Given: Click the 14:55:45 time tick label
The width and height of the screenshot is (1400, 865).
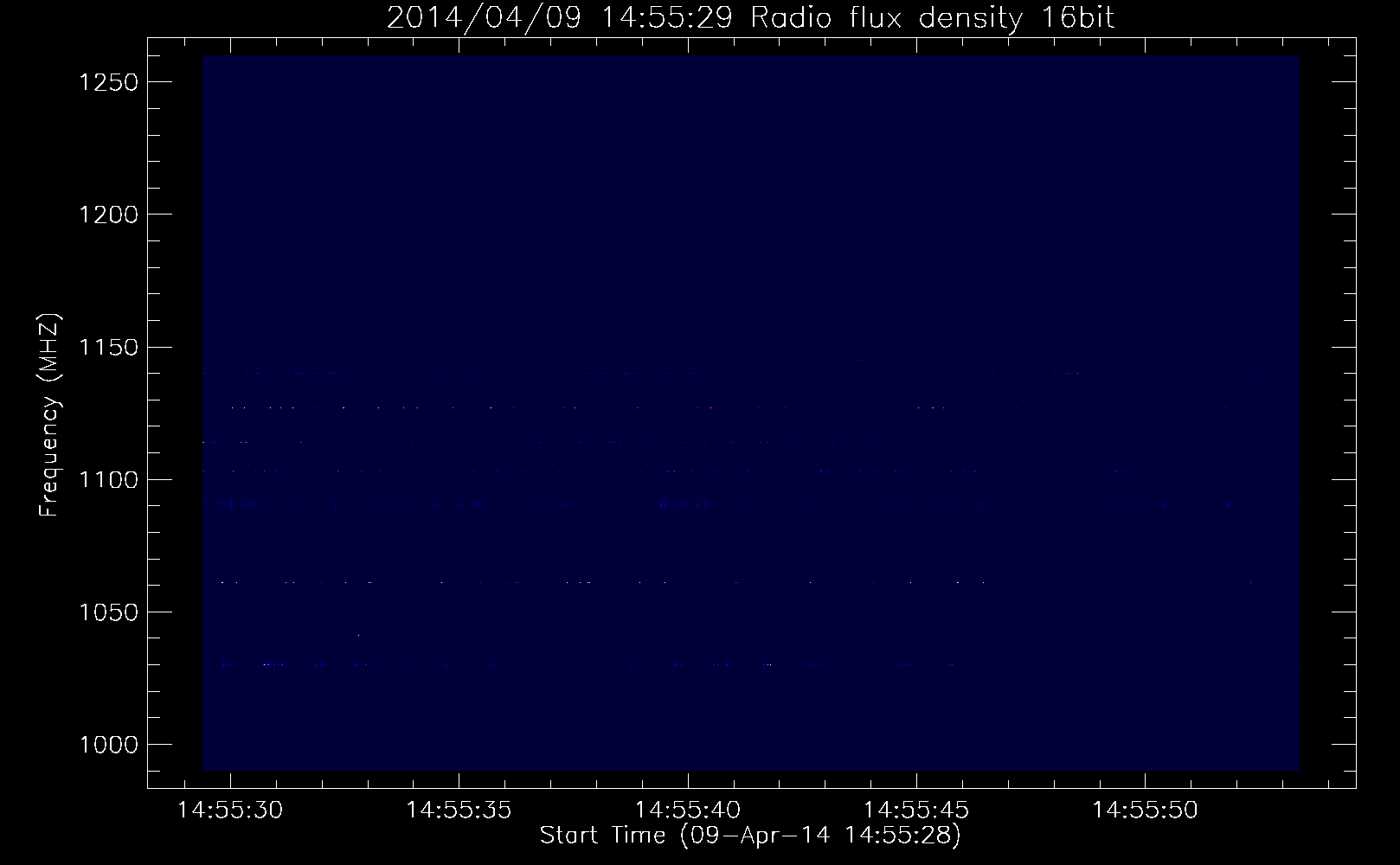Looking at the screenshot, I should [916, 811].
